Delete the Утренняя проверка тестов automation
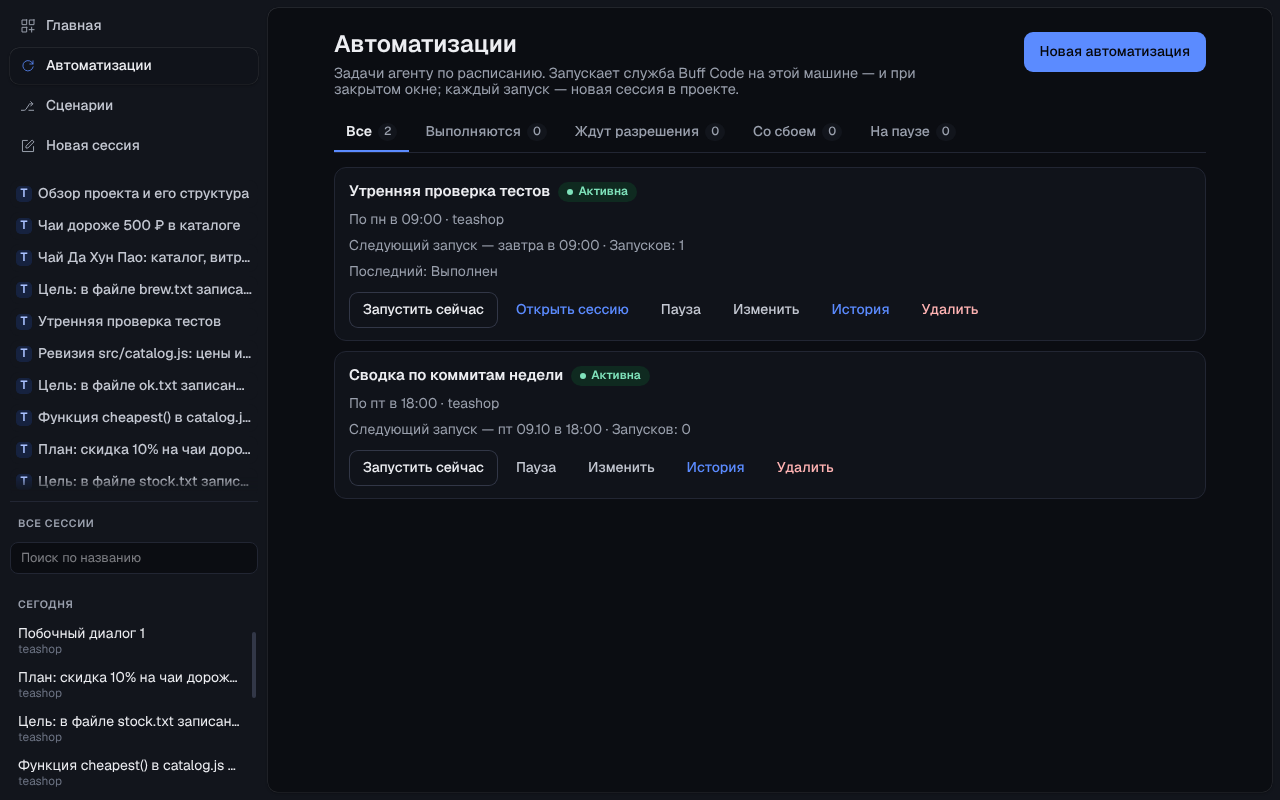 (950, 310)
